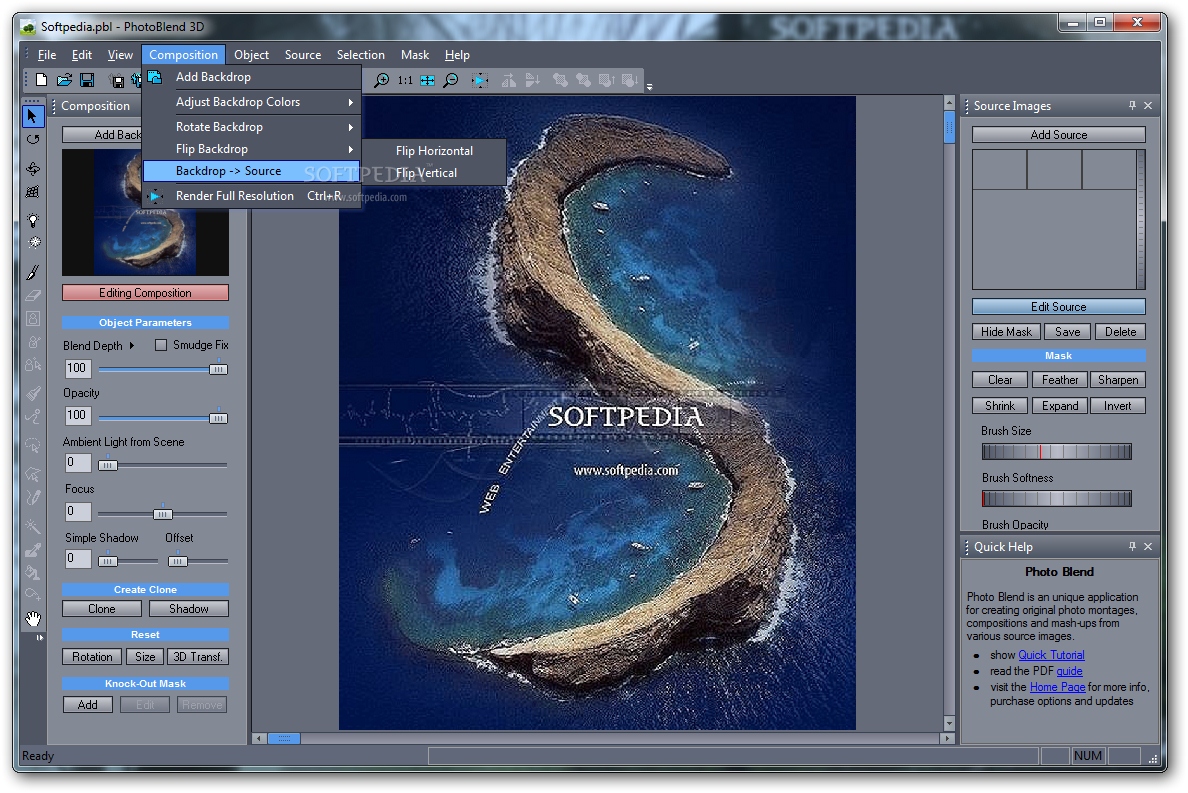Pin the Quick Help panel

(1133, 546)
